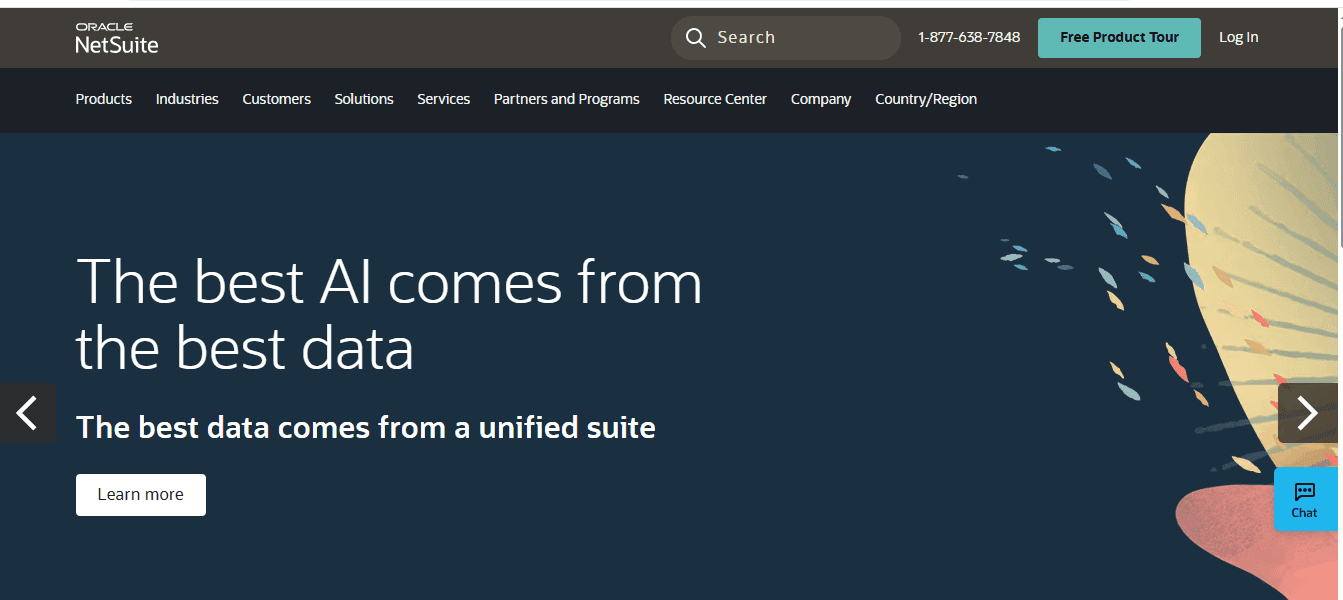Click the right carousel arrow

pos(1310,413)
